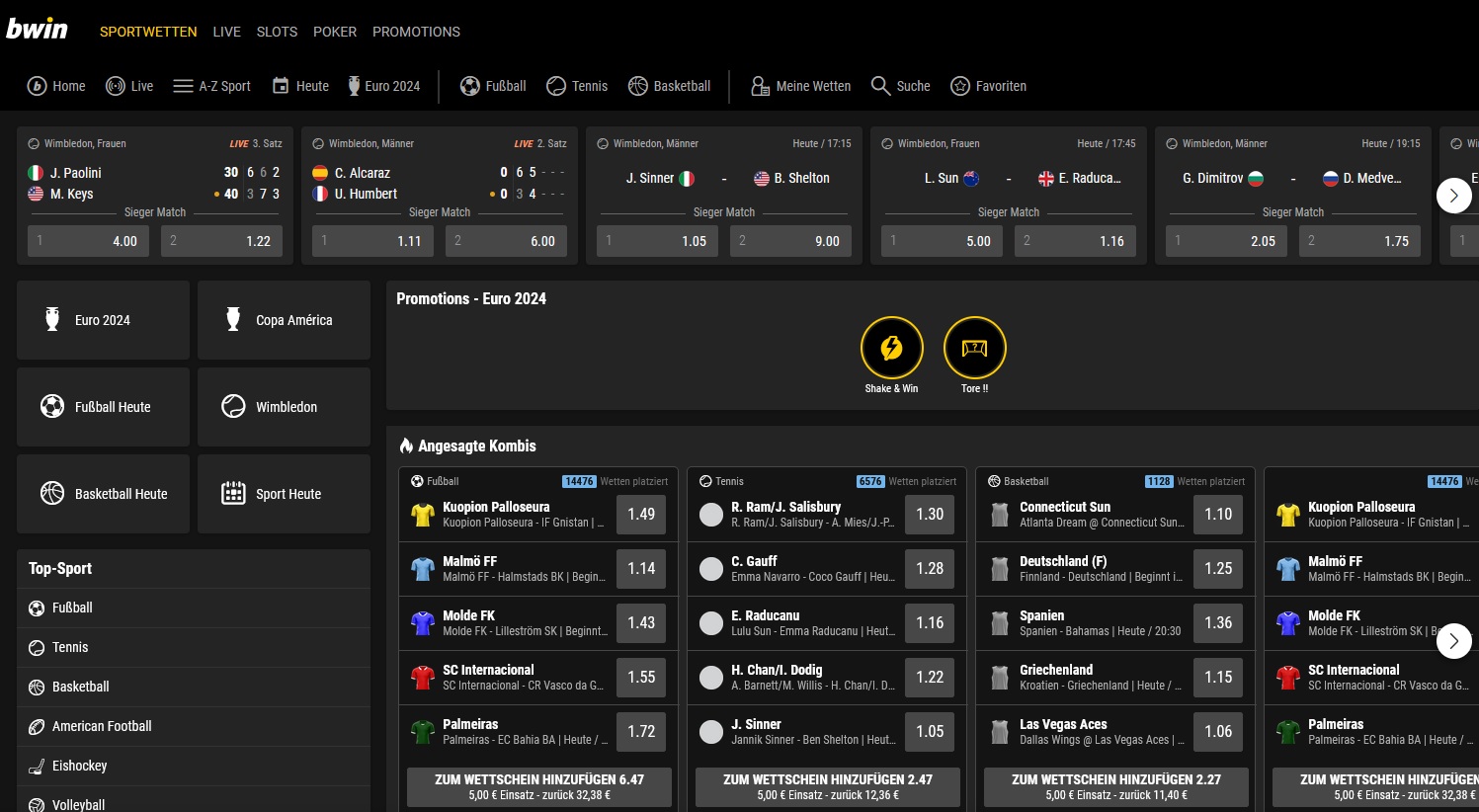The width and height of the screenshot is (1479, 812).
Task: Select C. Gauff odds 1.28
Action: point(930,568)
